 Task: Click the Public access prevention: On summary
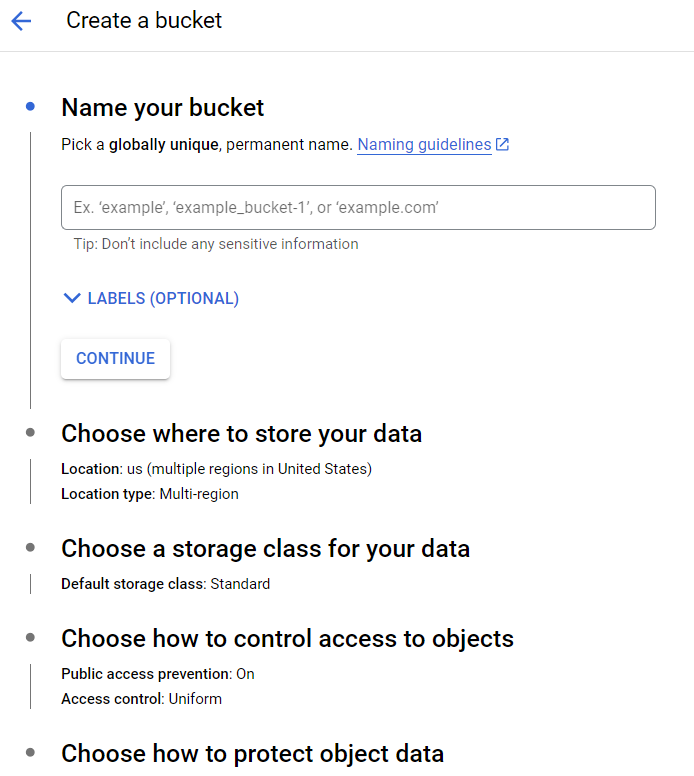coord(158,674)
